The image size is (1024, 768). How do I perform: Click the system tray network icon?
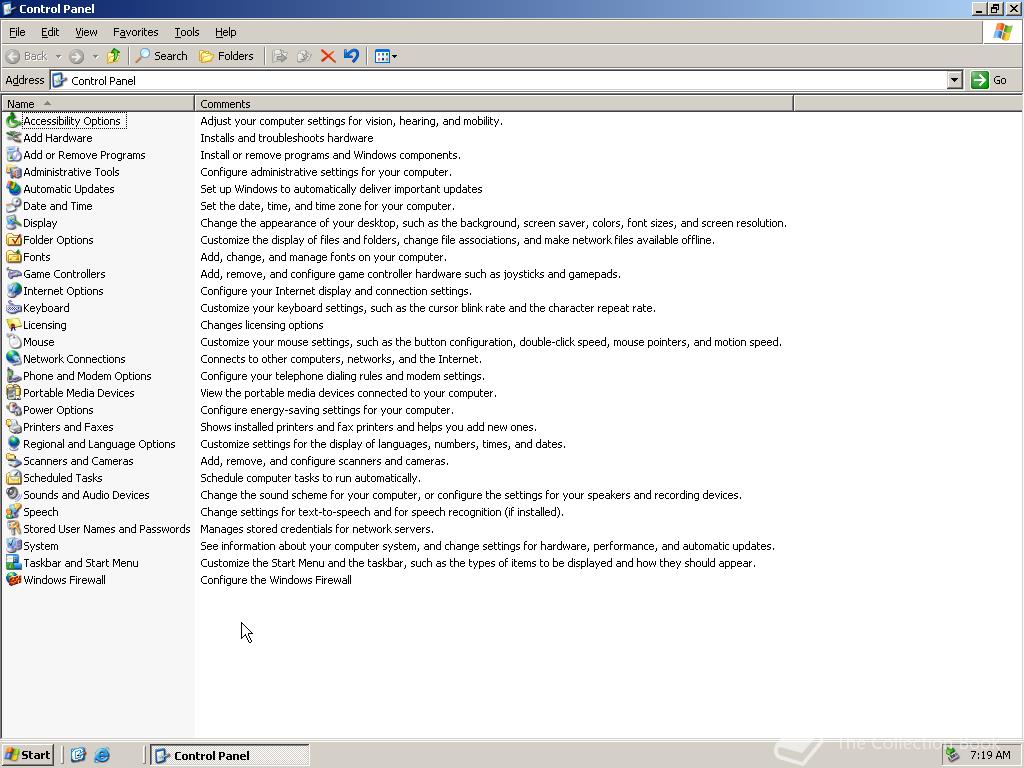tap(953, 756)
